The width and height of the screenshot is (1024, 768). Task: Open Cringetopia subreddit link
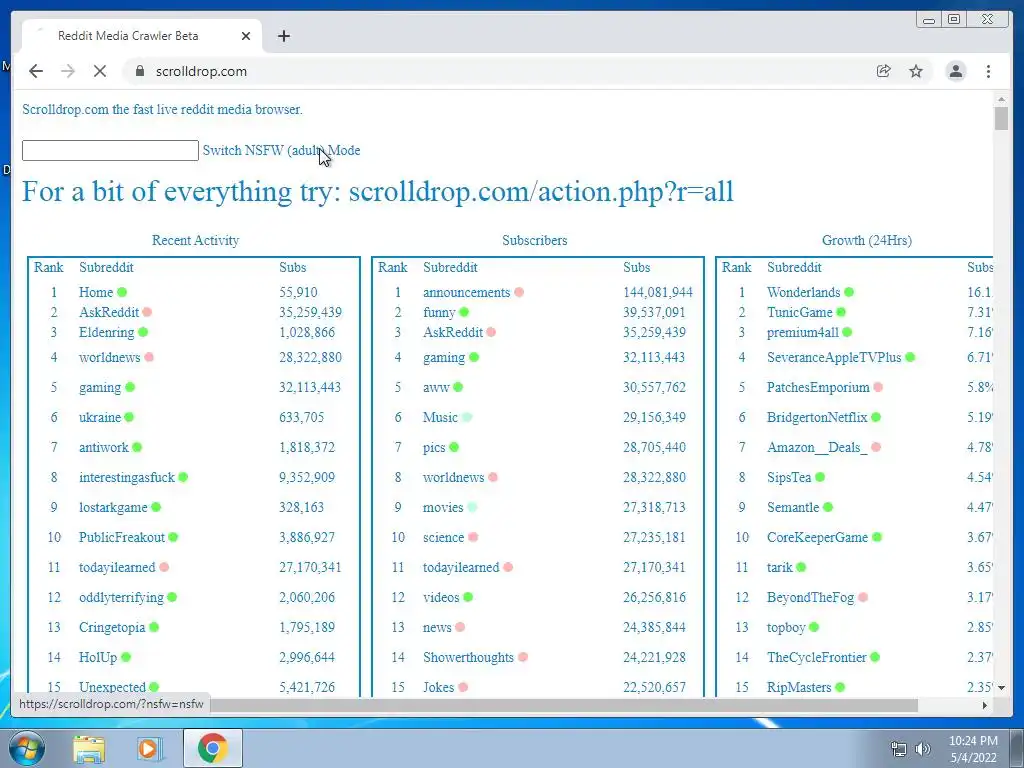tap(112, 627)
